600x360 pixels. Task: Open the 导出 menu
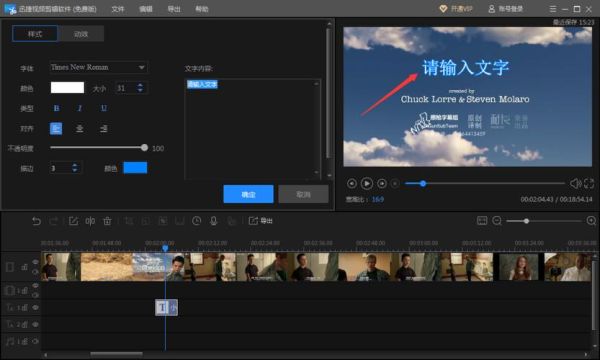[x=174, y=9]
